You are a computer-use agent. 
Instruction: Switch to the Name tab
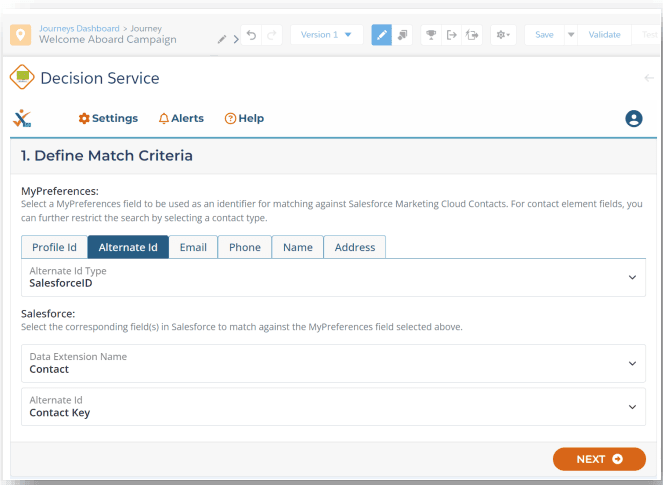(x=298, y=247)
